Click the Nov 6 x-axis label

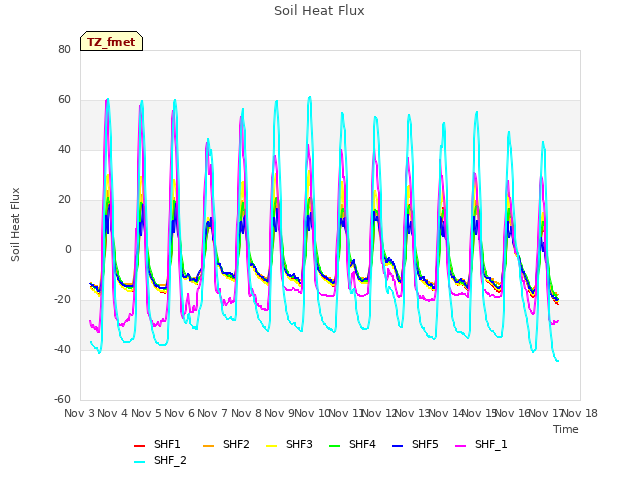click(x=179, y=413)
